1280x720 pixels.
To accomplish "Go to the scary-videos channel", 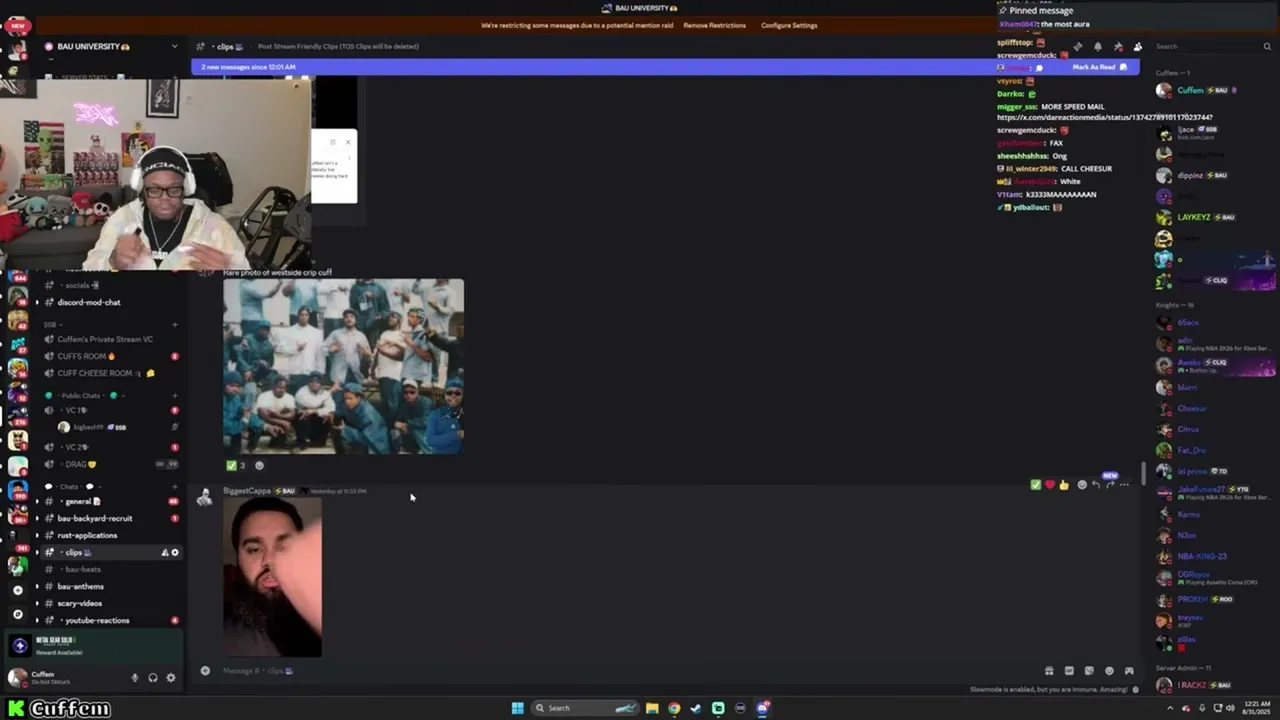I will 110,603.
